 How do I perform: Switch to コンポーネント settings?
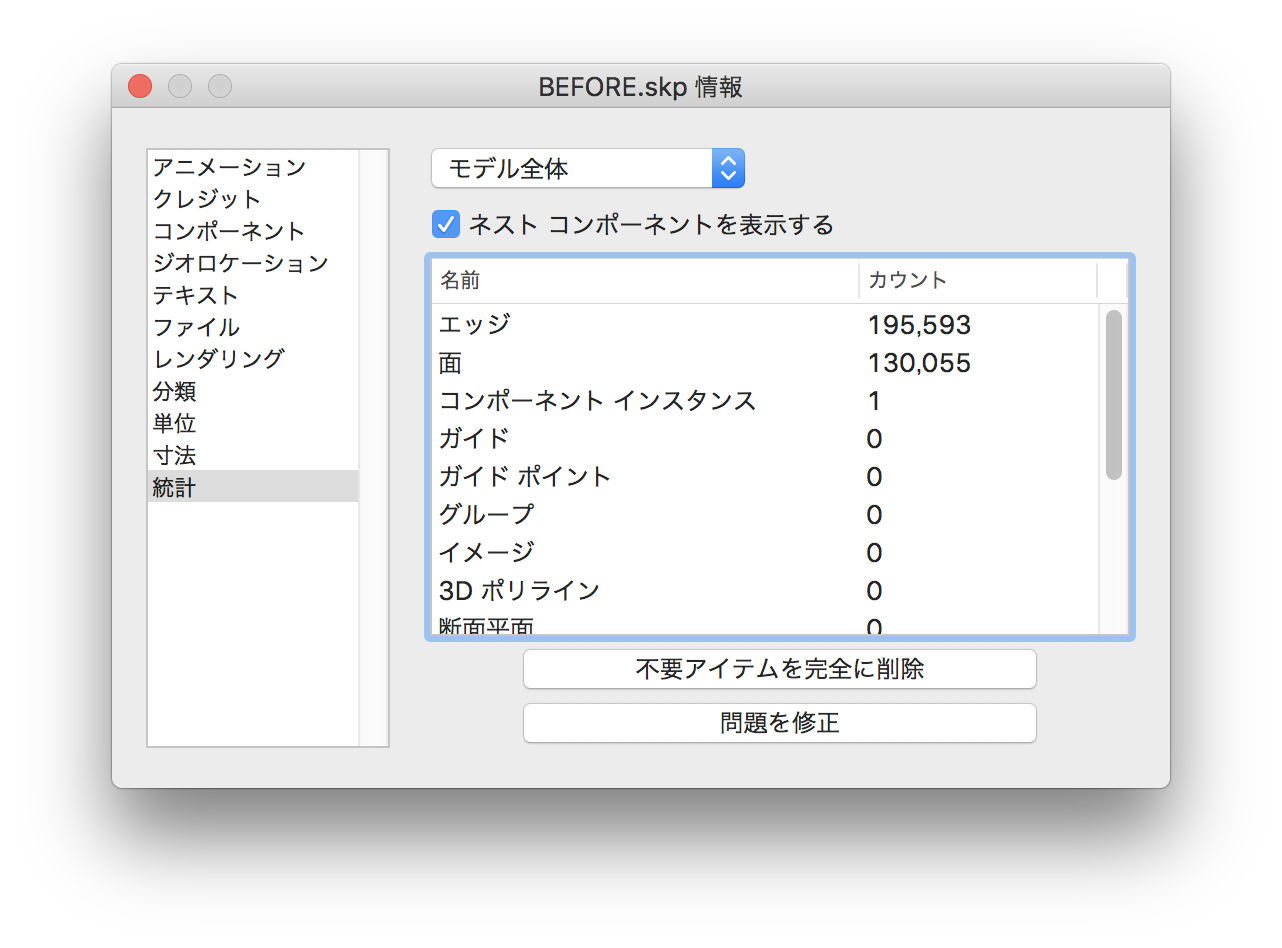click(229, 231)
